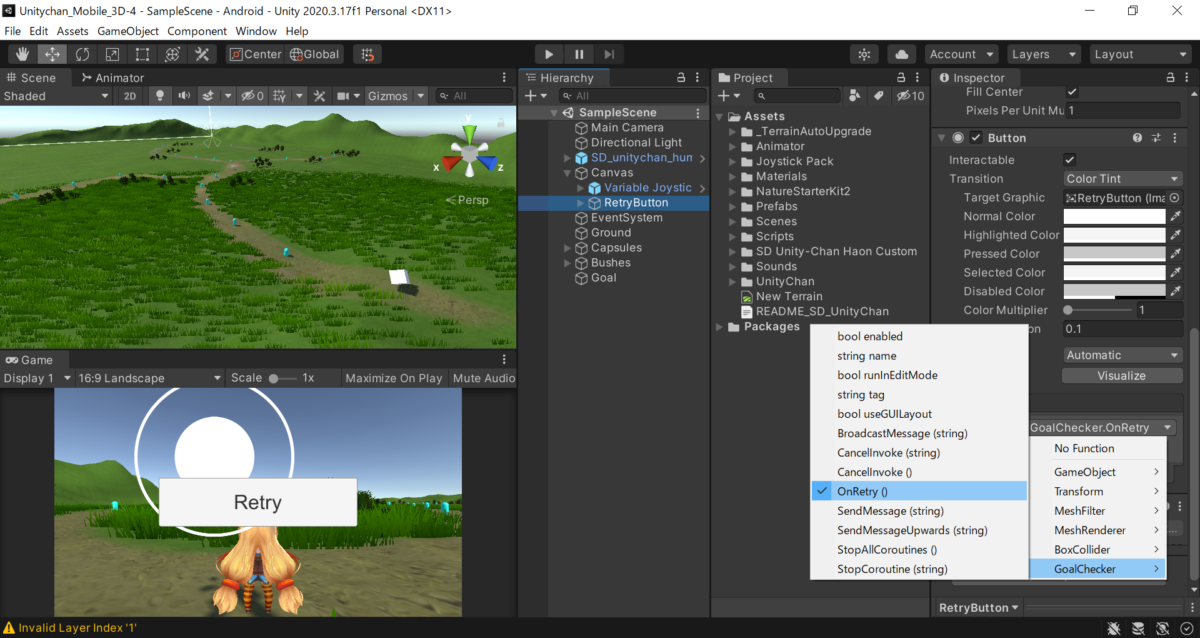Screen dimensions: 1200x638
Task: Select the Rect tool in the toolbar
Action: pyautogui.click(x=142, y=54)
